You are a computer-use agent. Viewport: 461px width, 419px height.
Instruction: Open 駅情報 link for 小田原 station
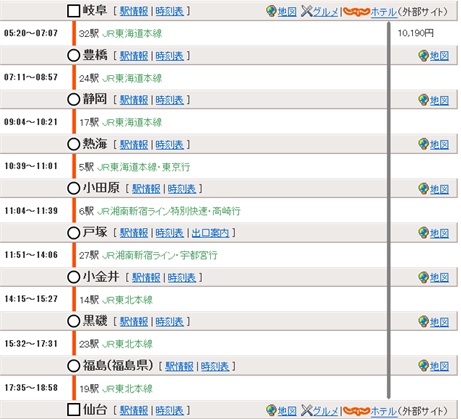click(x=146, y=189)
